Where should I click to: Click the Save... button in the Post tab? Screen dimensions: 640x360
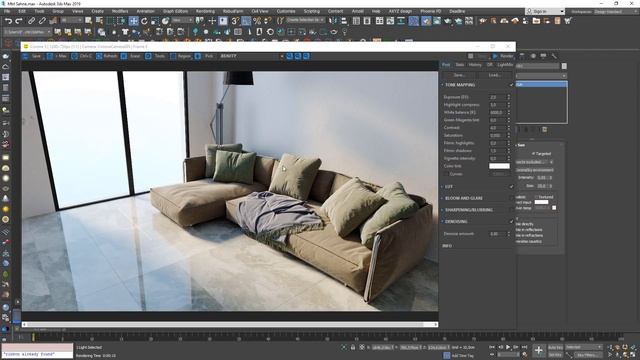click(x=459, y=75)
